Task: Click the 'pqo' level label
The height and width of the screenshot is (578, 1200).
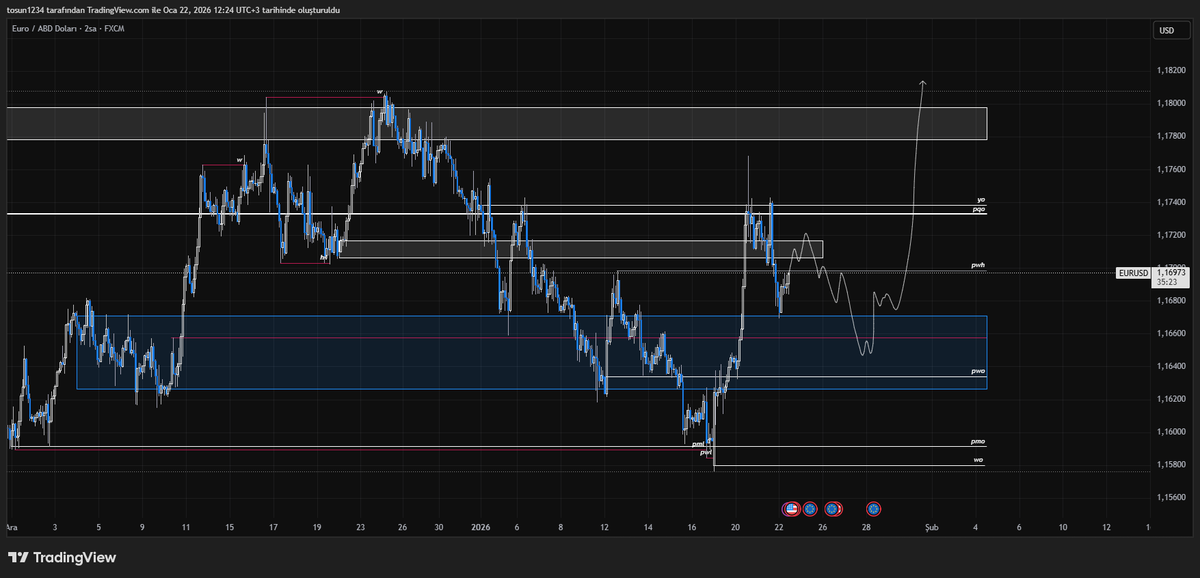Action: pos(979,209)
